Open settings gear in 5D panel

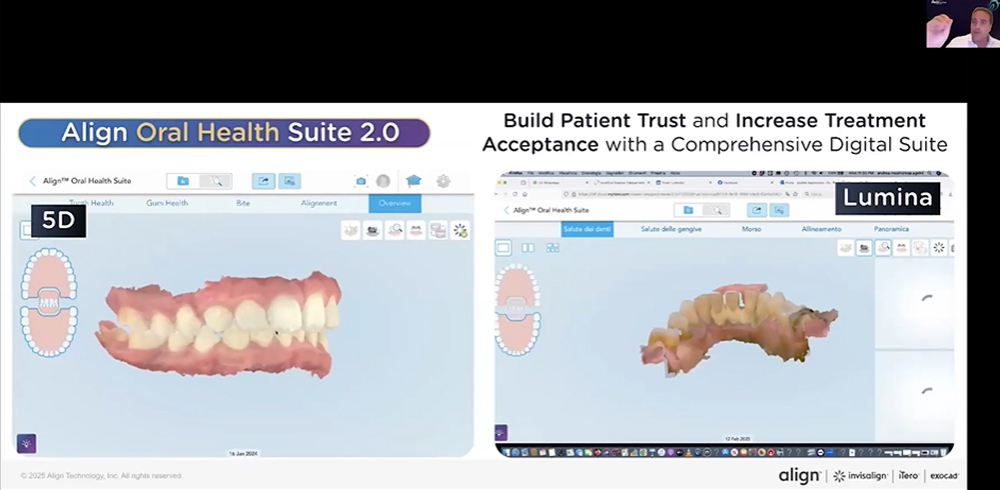coord(443,181)
